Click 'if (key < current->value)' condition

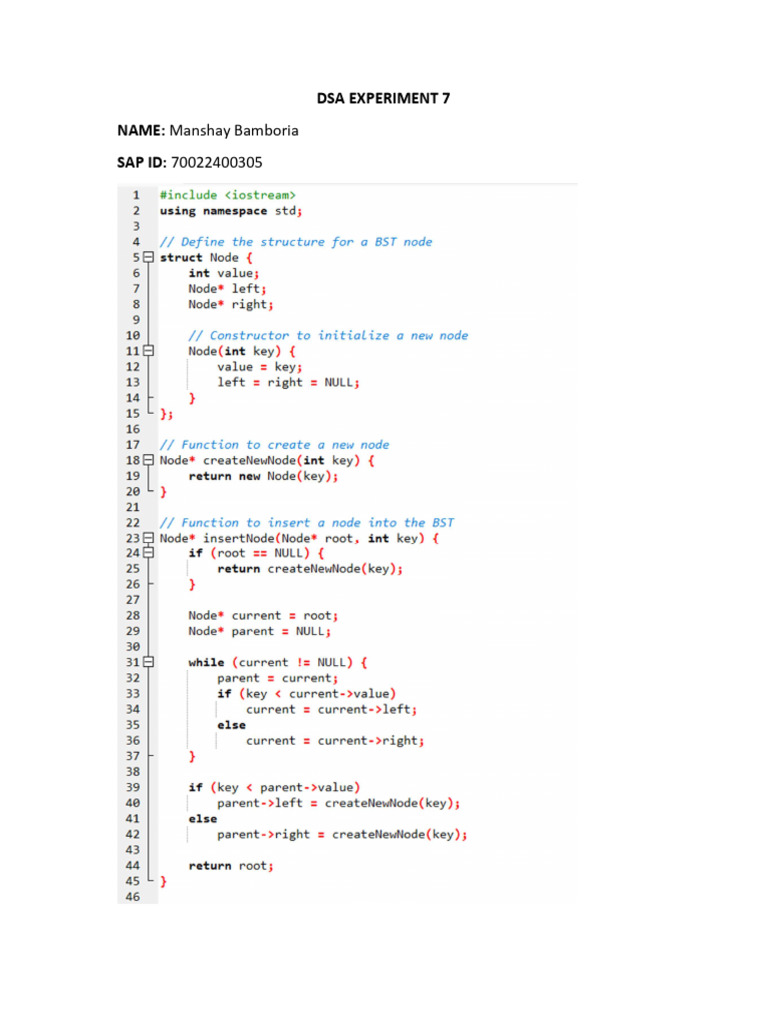click(x=307, y=694)
